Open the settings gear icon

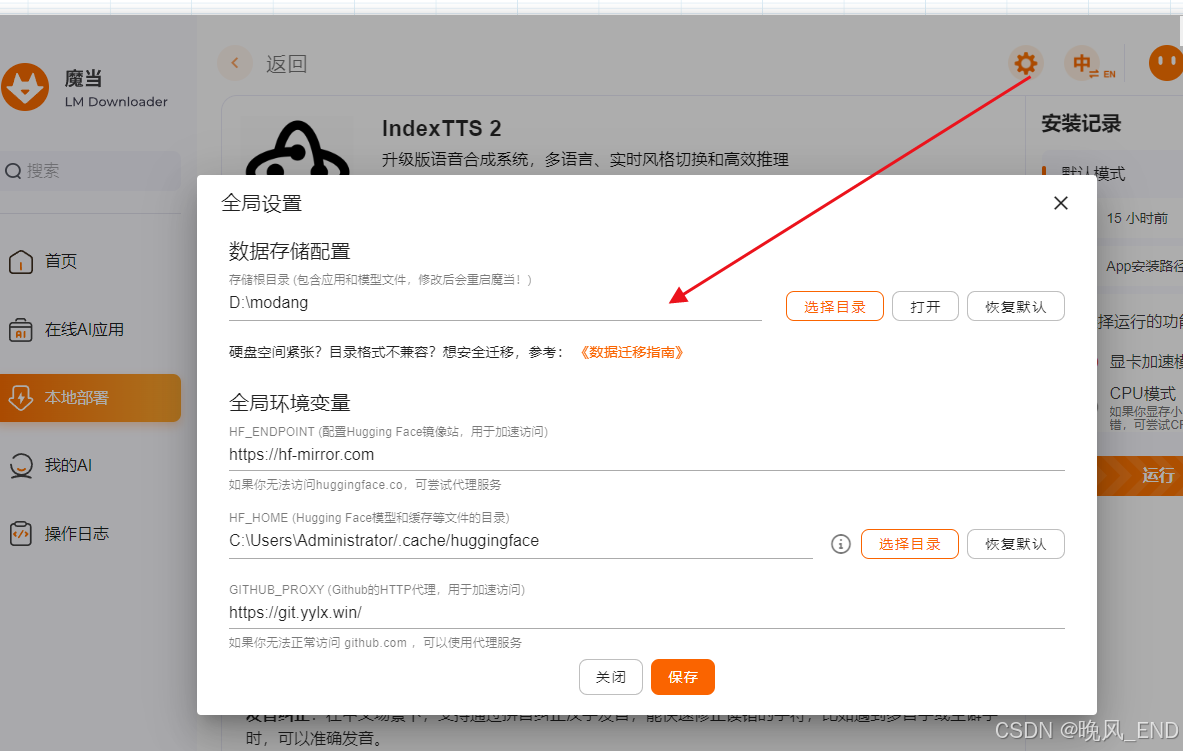point(1025,63)
